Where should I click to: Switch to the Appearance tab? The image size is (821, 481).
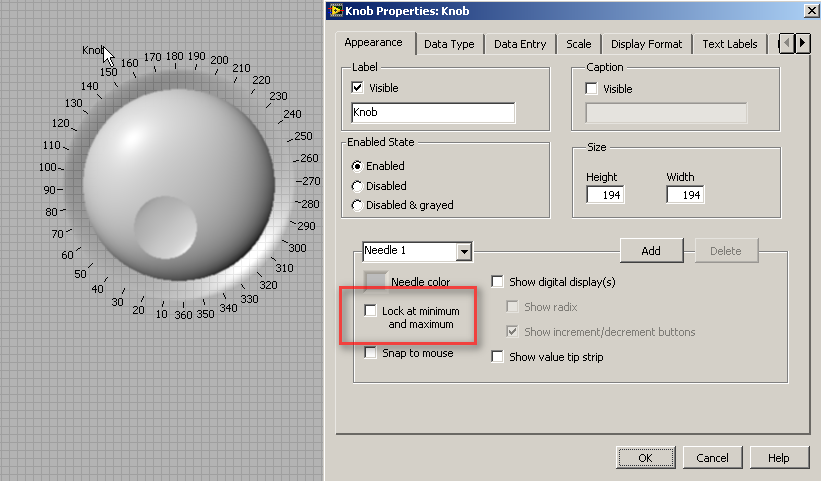click(x=373, y=43)
